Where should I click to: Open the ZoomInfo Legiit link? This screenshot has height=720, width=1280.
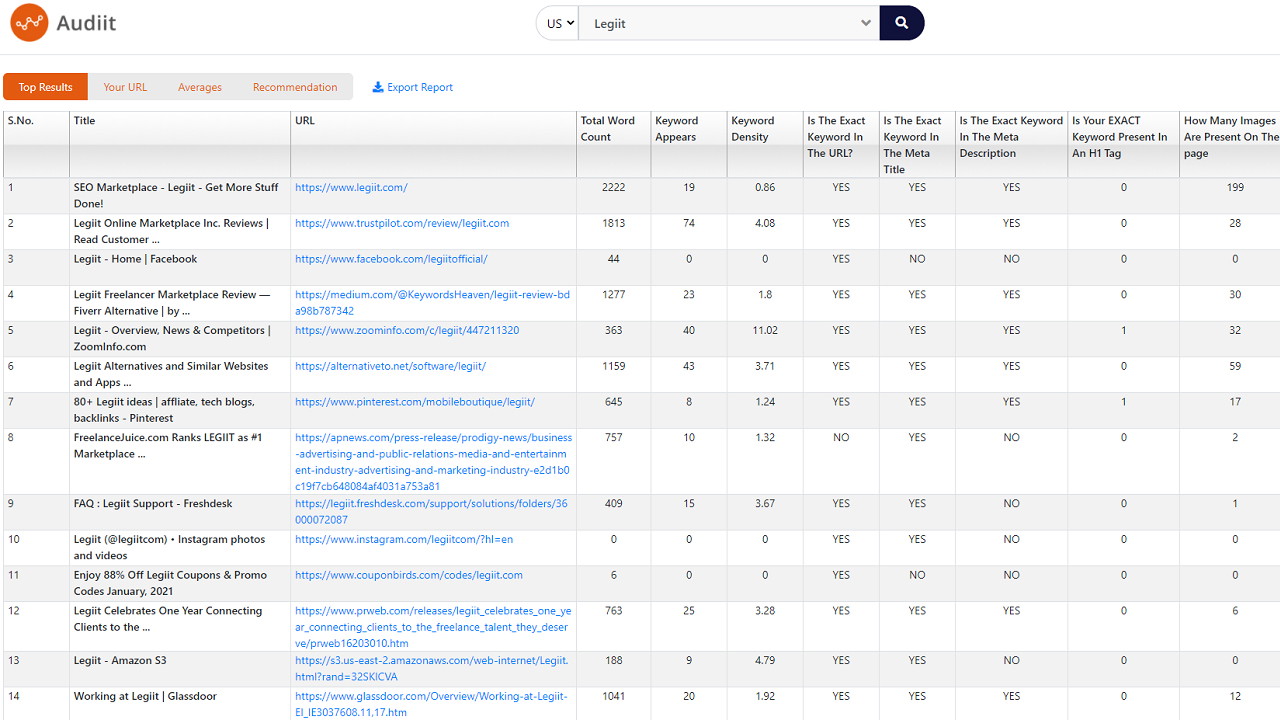[407, 331]
